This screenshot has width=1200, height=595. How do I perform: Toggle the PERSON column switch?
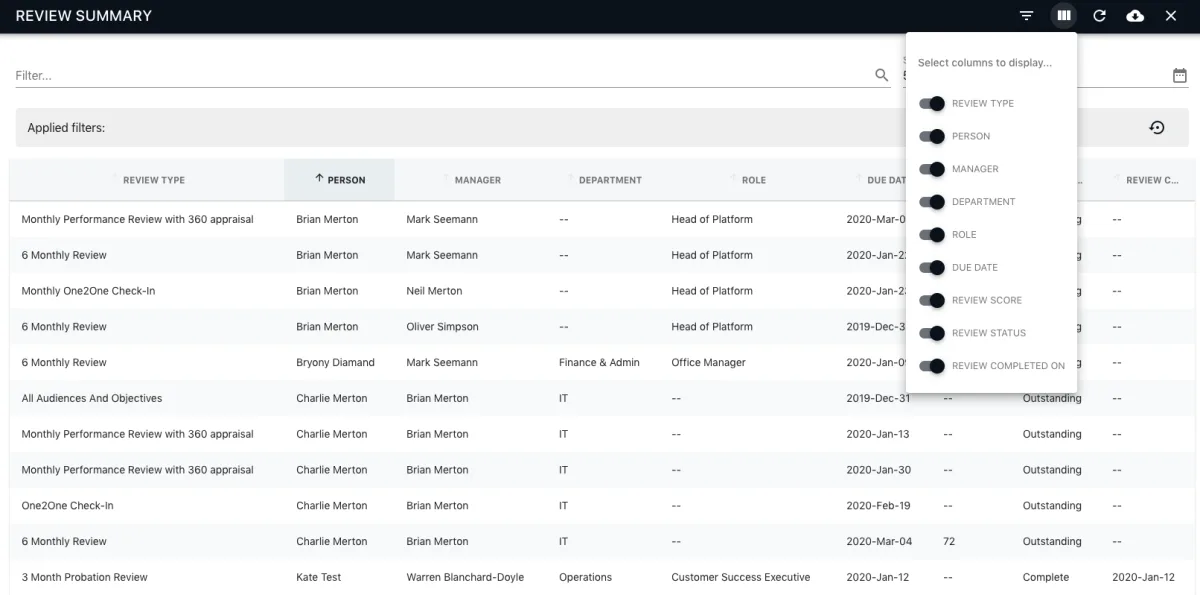click(932, 136)
